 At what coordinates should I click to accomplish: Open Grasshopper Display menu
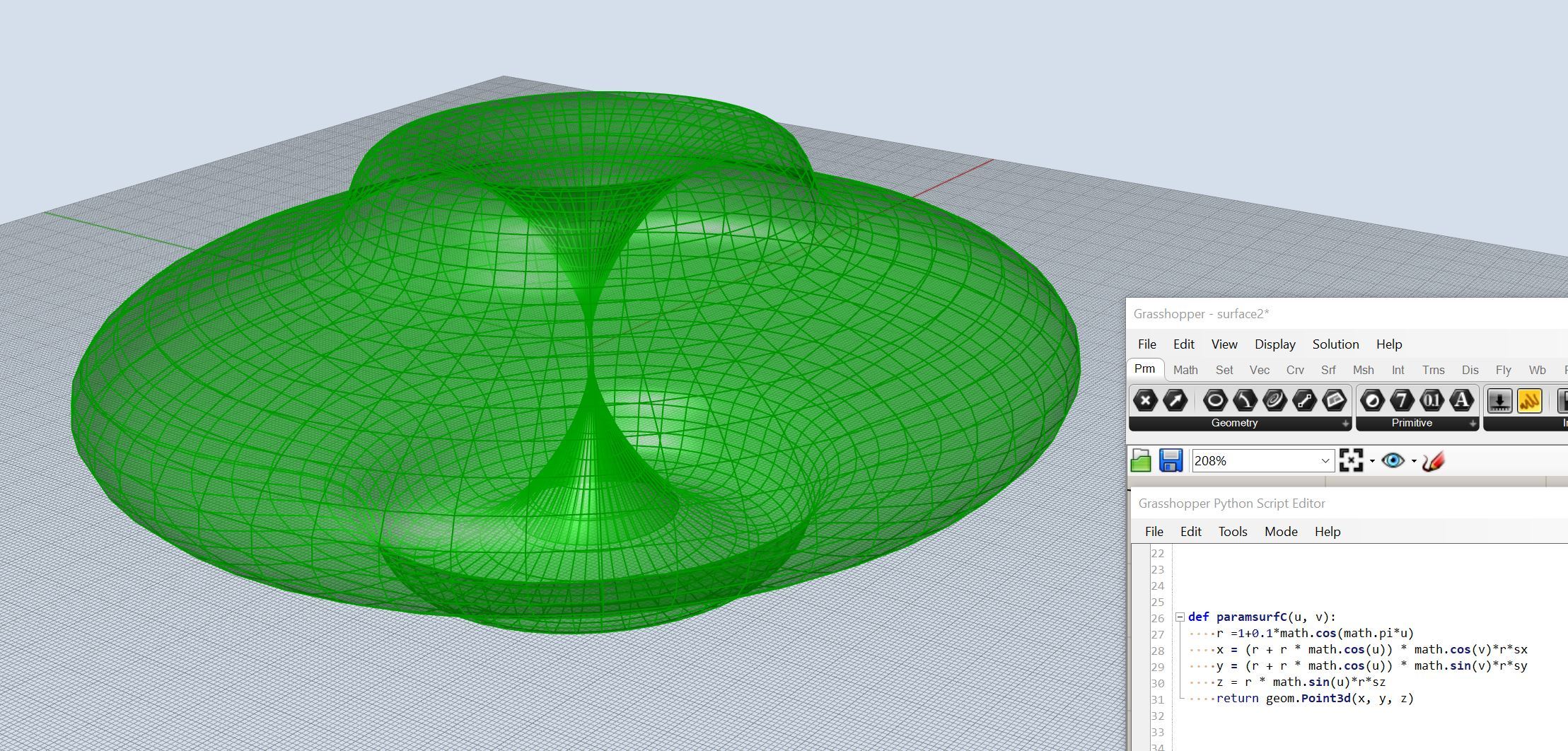point(1275,344)
